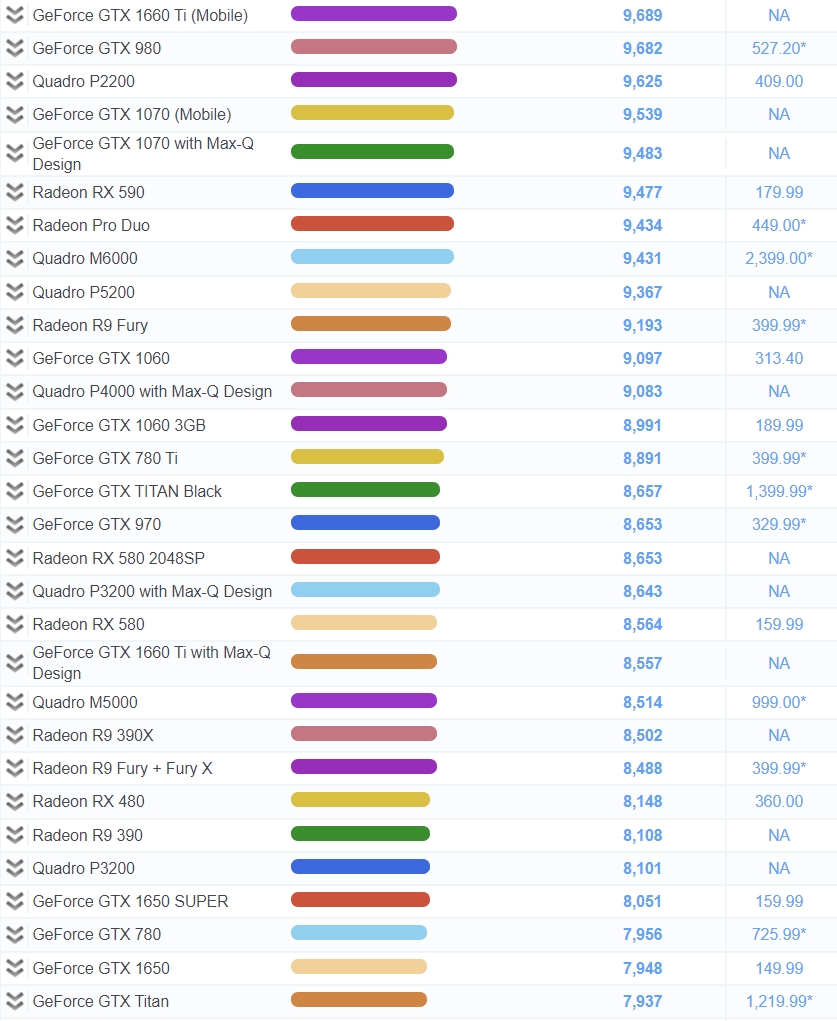
Task: Open the GeForce GTX 780 link
Action: [x=96, y=934]
